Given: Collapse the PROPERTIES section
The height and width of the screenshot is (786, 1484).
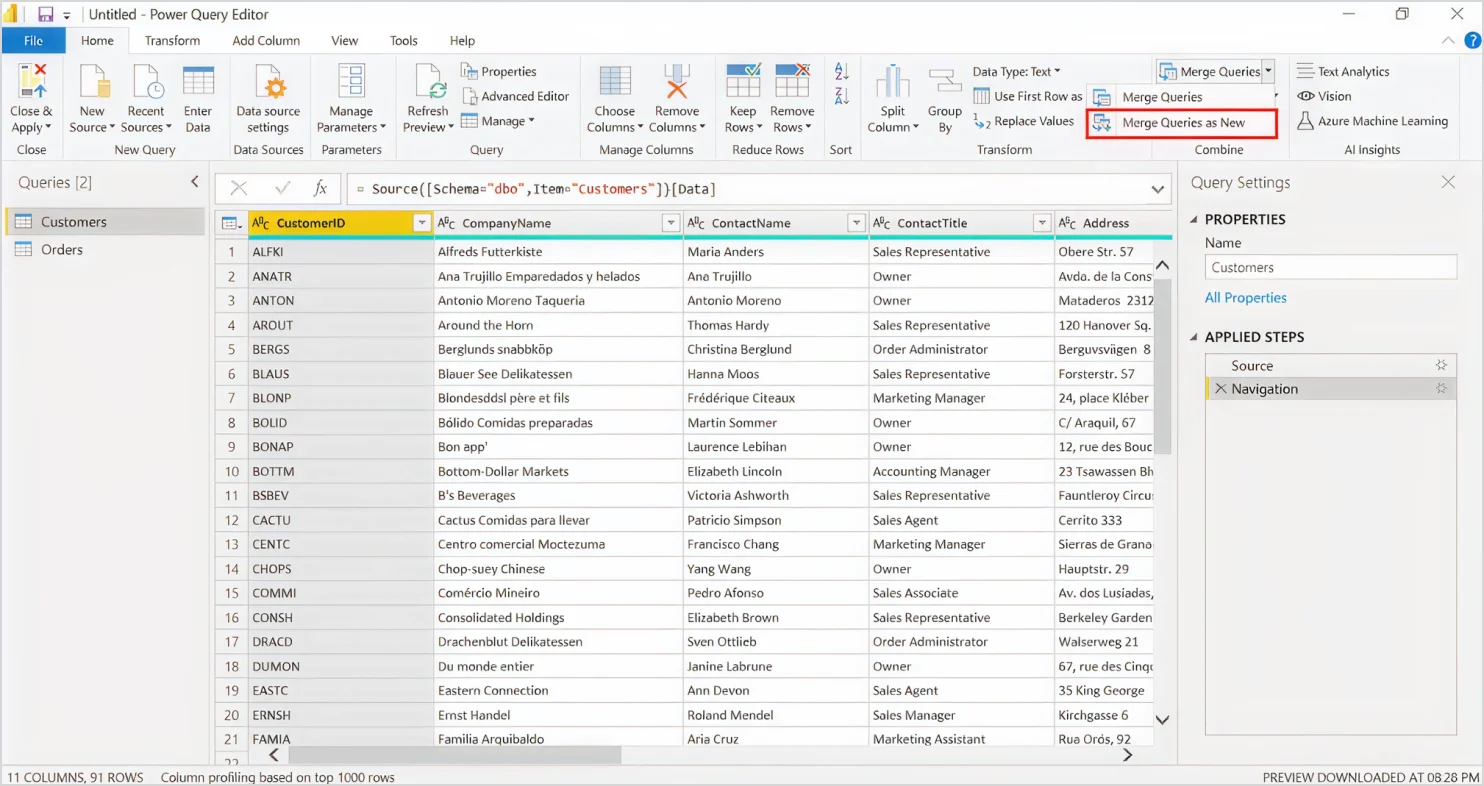Looking at the screenshot, I should [1194, 220].
